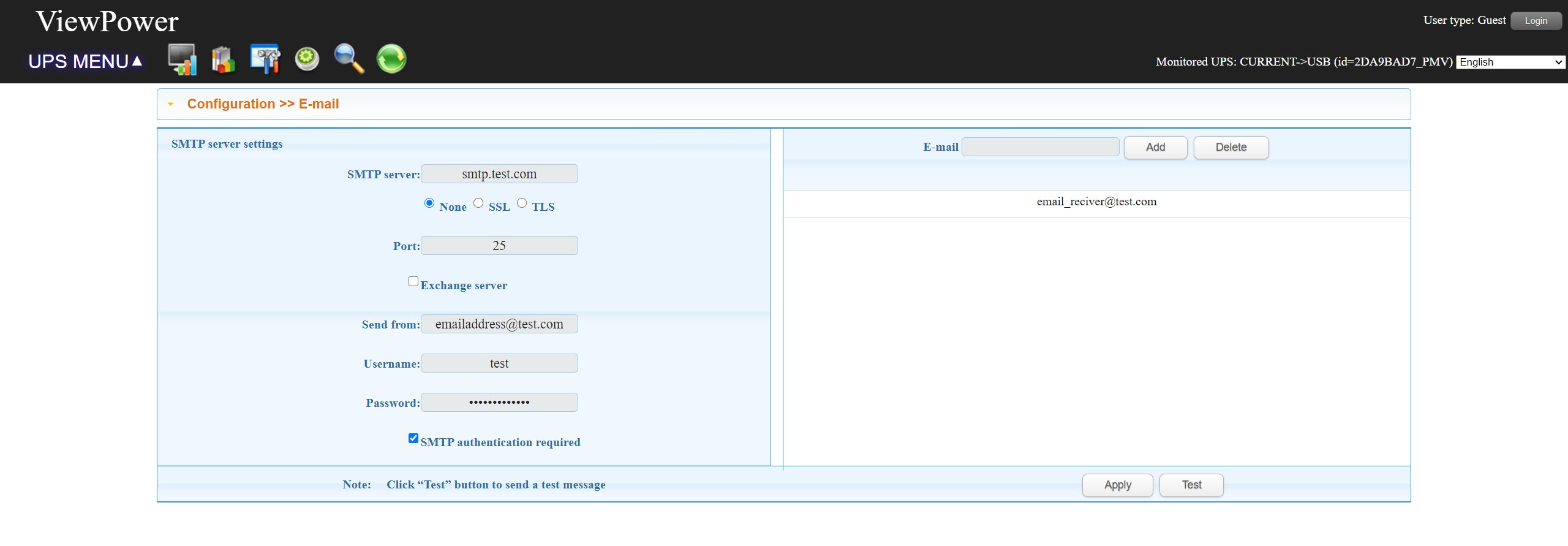Select email_reciver@test.com in recipient list
The width and height of the screenshot is (1568, 546).
click(1096, 202)
